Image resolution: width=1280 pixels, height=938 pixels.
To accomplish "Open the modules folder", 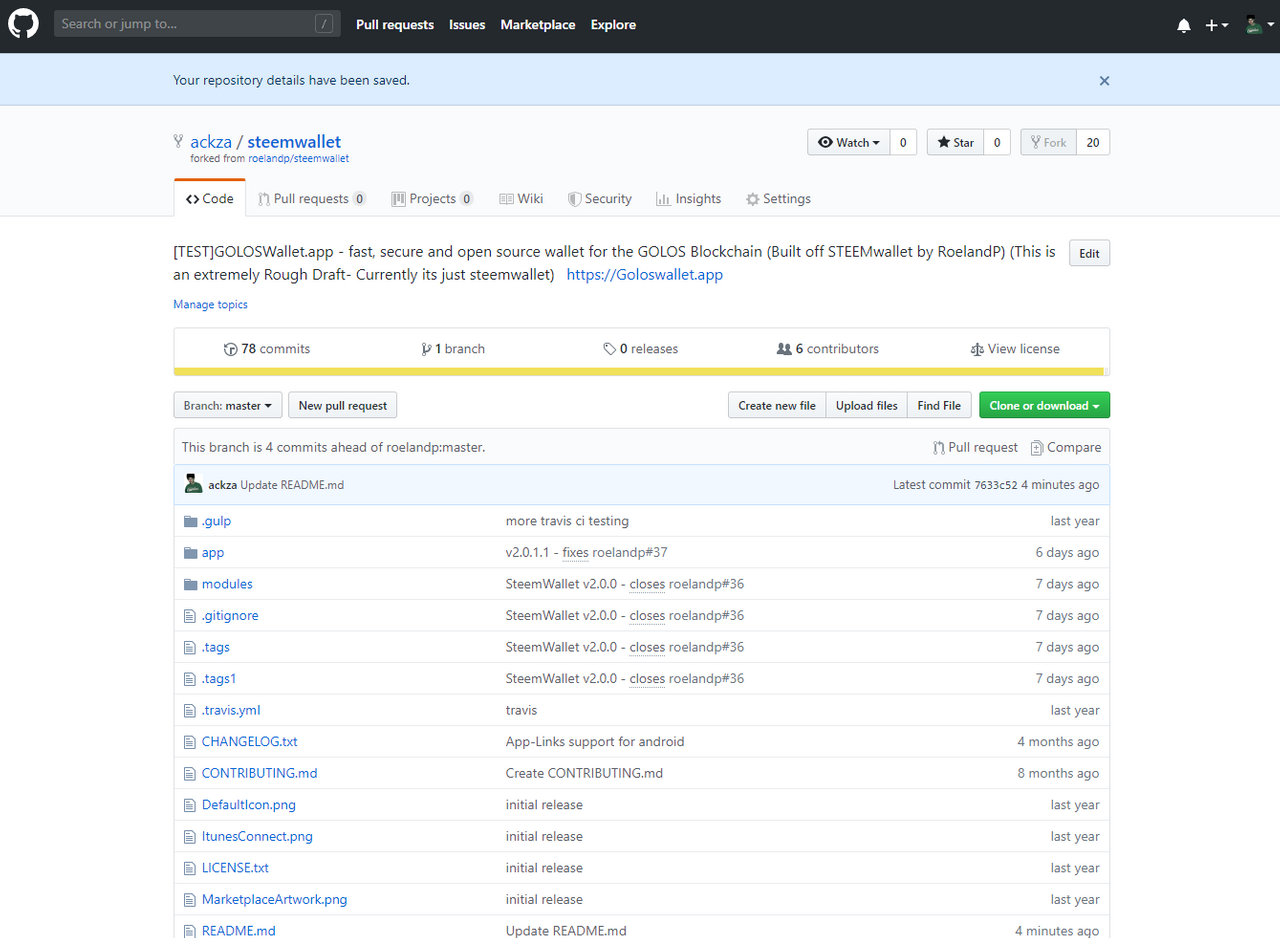I will [227, 584].
